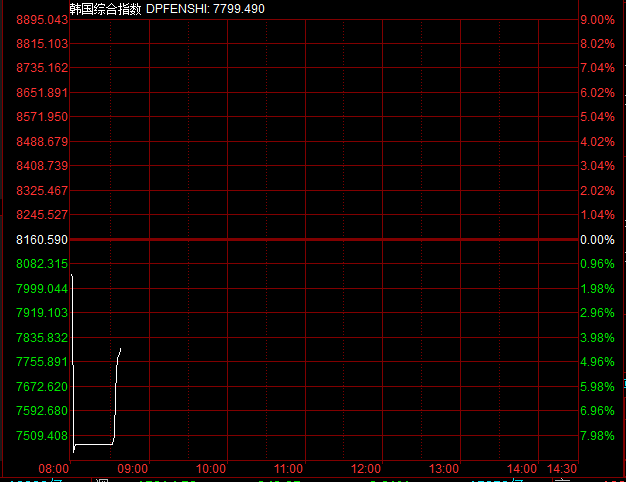
Task: Click the 9.00% upper limit percentage label
Action: (597, 20)
